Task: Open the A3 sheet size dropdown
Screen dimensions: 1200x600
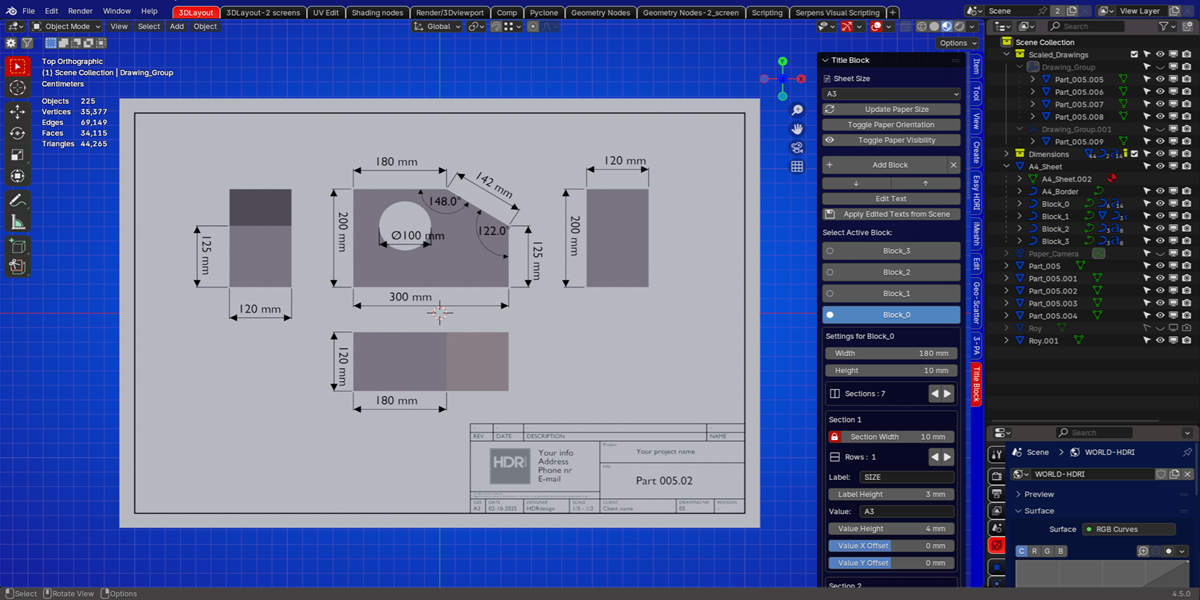Action: tap(891, 94)
